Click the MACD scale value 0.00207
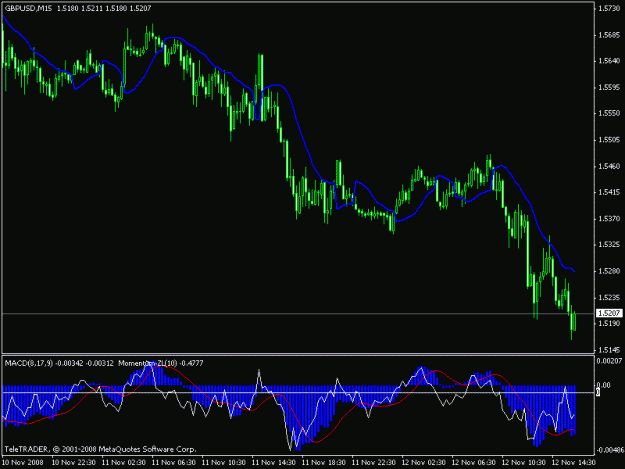Screen dimensions: 625x469 [609, 361]
